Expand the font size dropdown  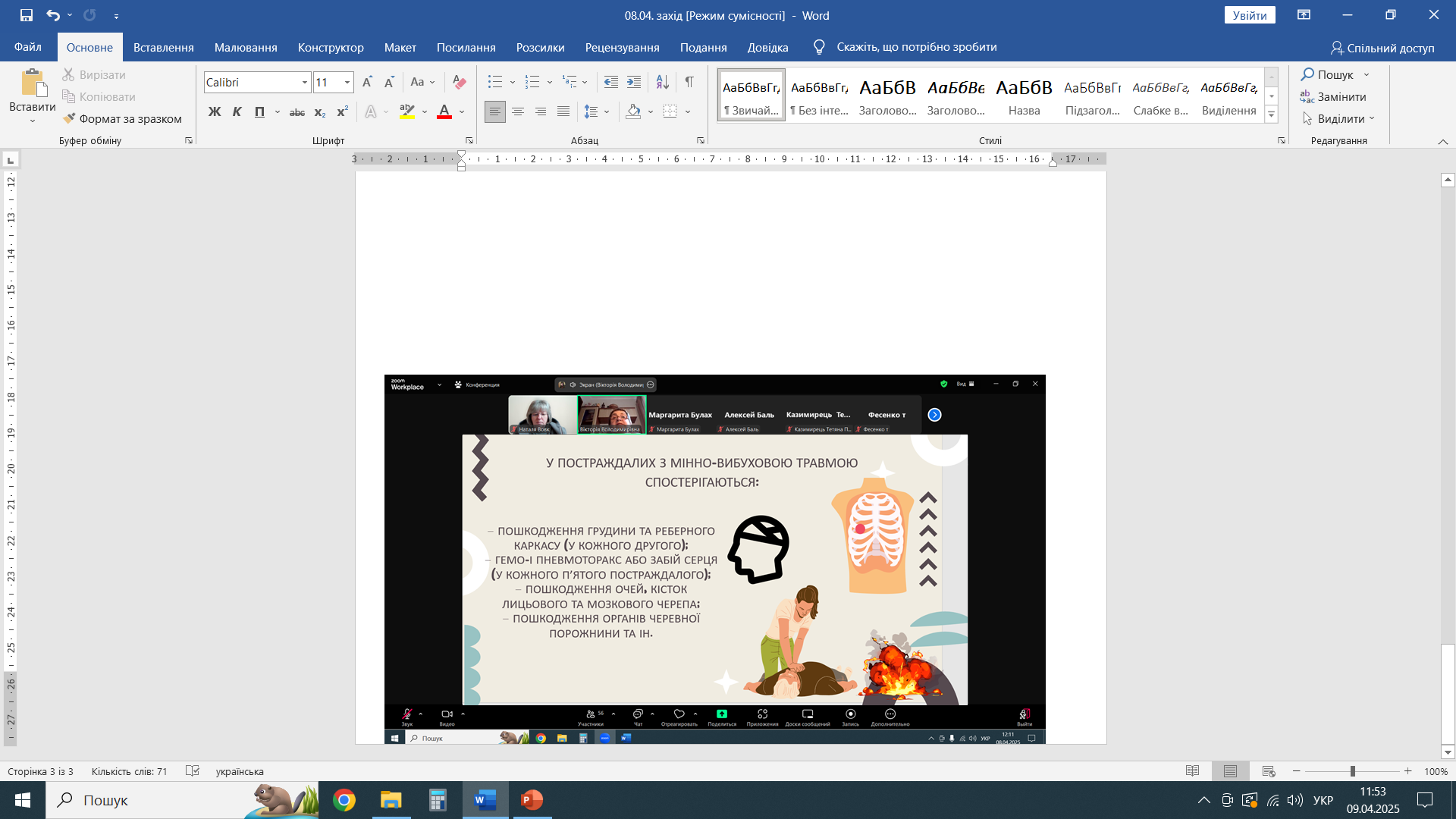(347, 82)
